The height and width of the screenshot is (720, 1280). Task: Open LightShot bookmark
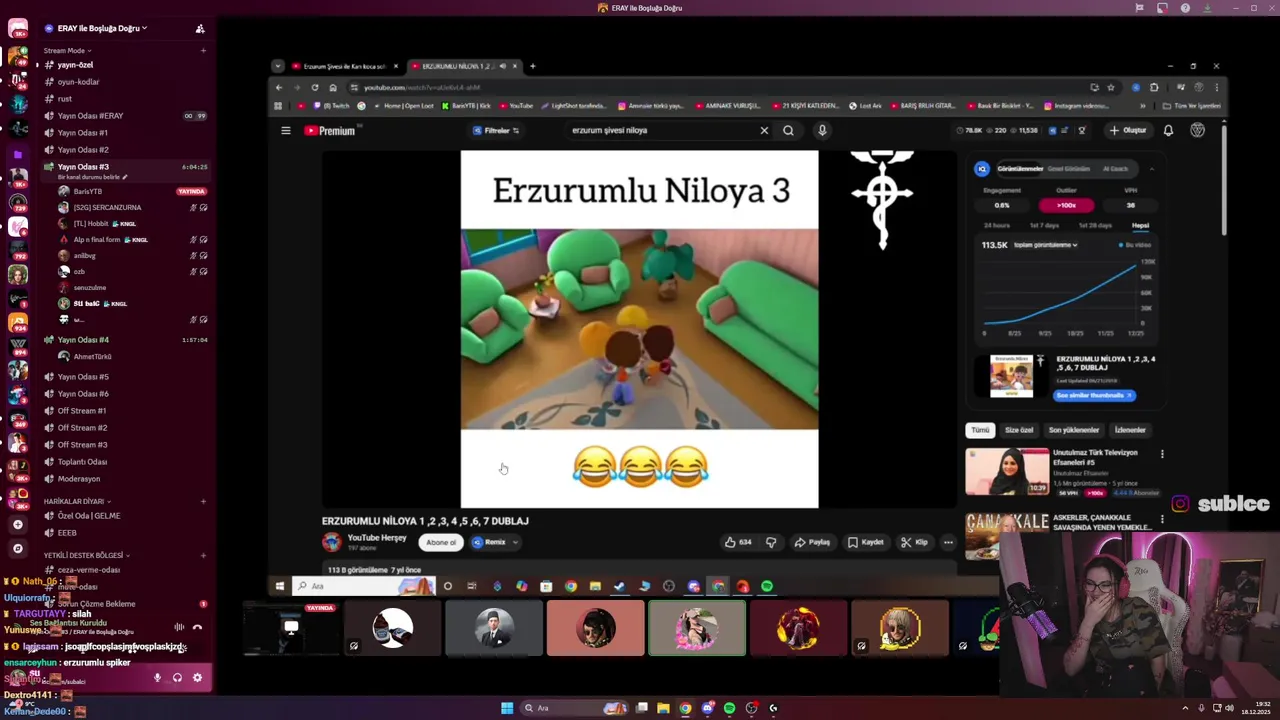coord(575,105)
